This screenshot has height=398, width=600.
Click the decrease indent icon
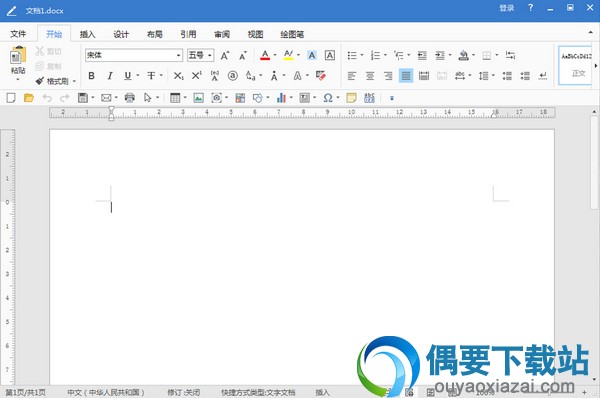coord(422,55)
